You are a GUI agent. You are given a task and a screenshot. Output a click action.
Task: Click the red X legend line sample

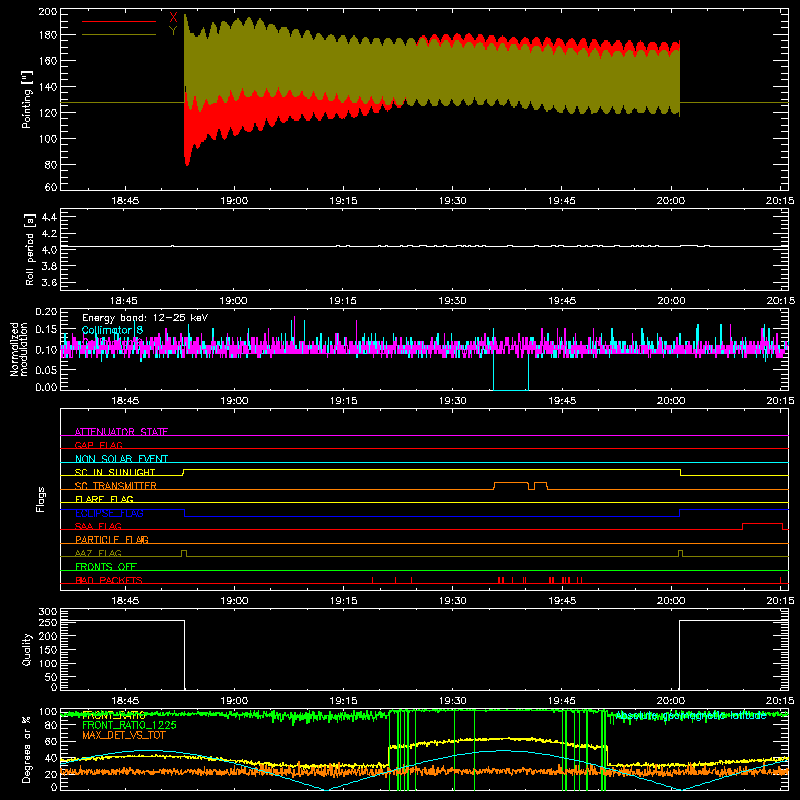(x=119, y=21)
